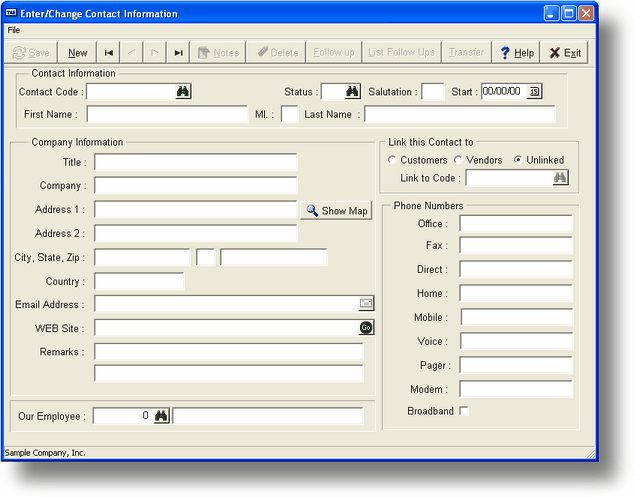Click the State input field
This screenshot has width=634, height=497.
205,257
